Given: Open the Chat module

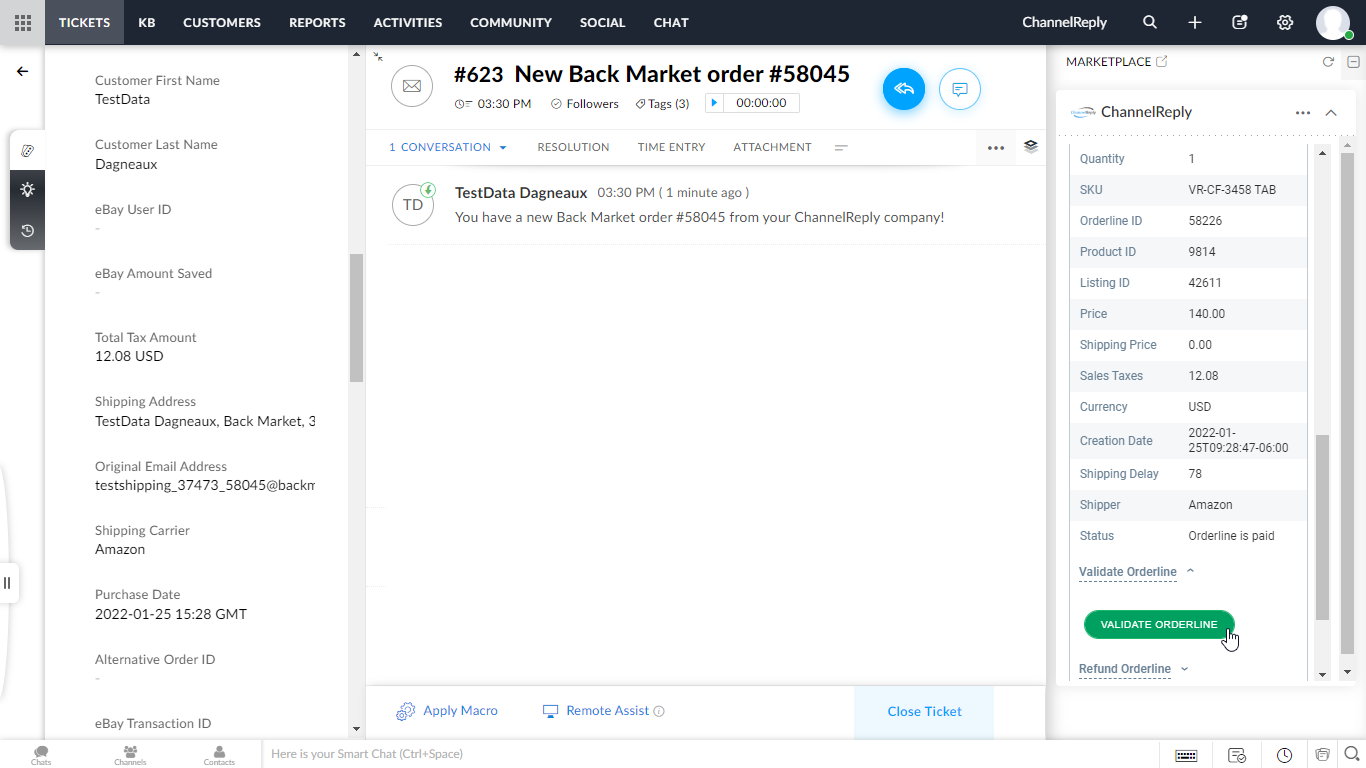Looking at the screenshot, I should pyautogui.click(x=671, y=22).
